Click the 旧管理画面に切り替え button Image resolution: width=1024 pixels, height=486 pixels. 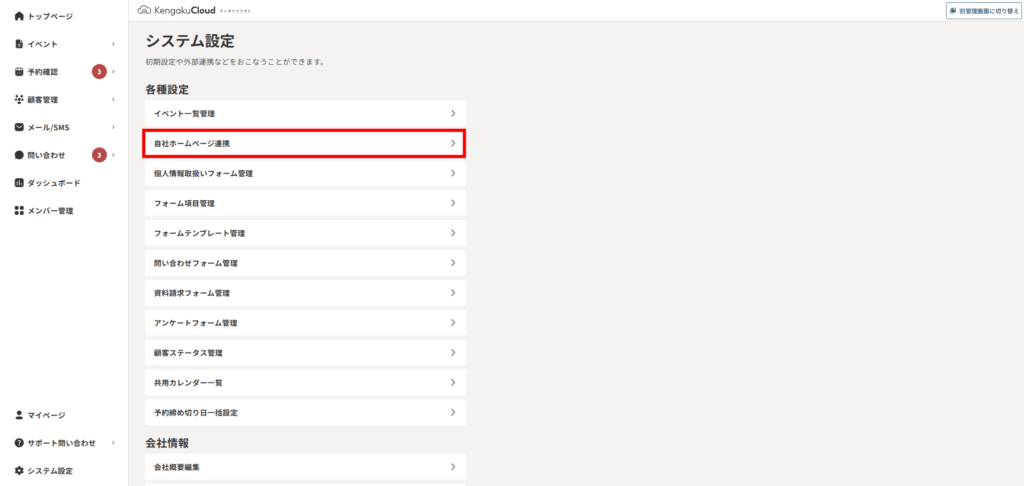pos(984,11)
